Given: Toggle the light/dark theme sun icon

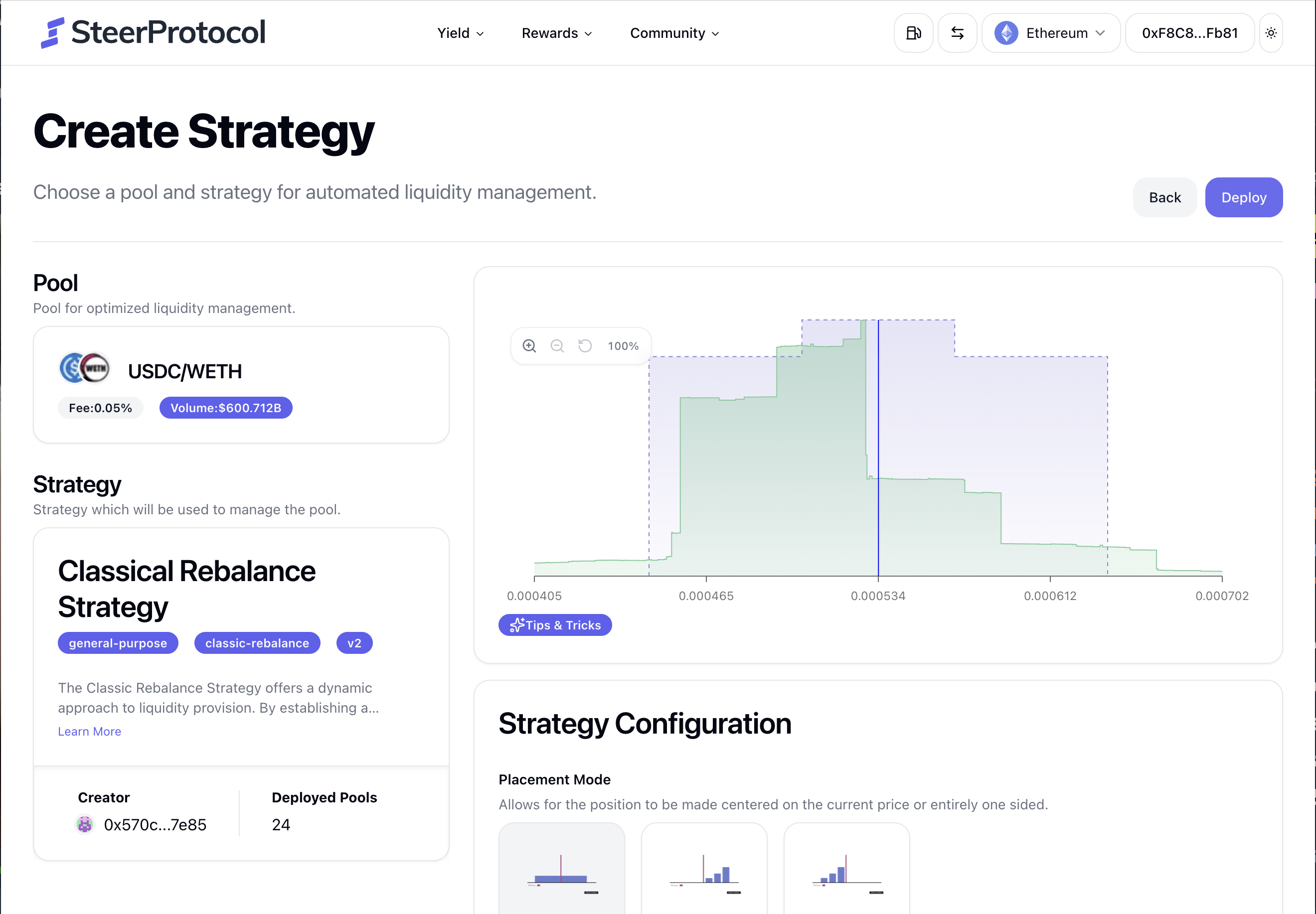Looking at the screenshot, I should [1271, 33].
